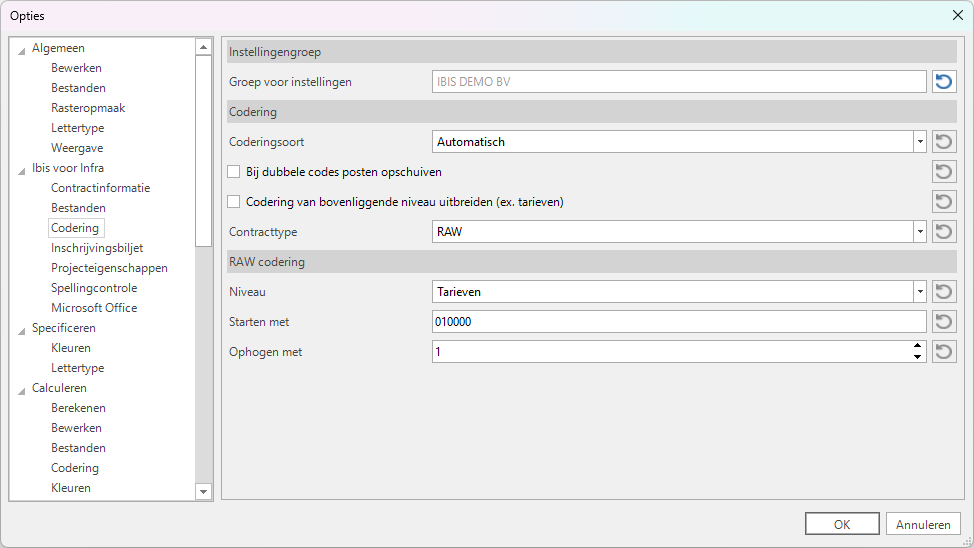Reset the Niveau setting
The image size is (974, 548).
944,292
